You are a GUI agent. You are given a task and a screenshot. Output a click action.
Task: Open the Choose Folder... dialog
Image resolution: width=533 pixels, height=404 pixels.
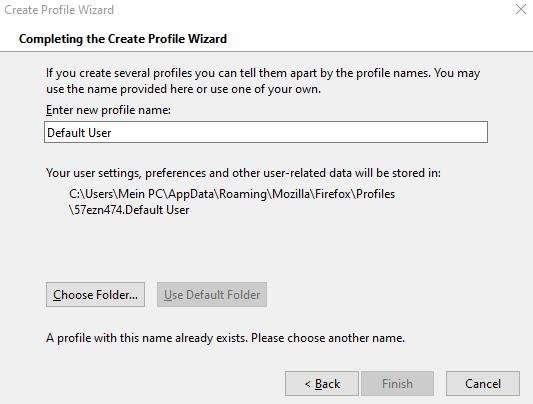[x=96, y=295]
